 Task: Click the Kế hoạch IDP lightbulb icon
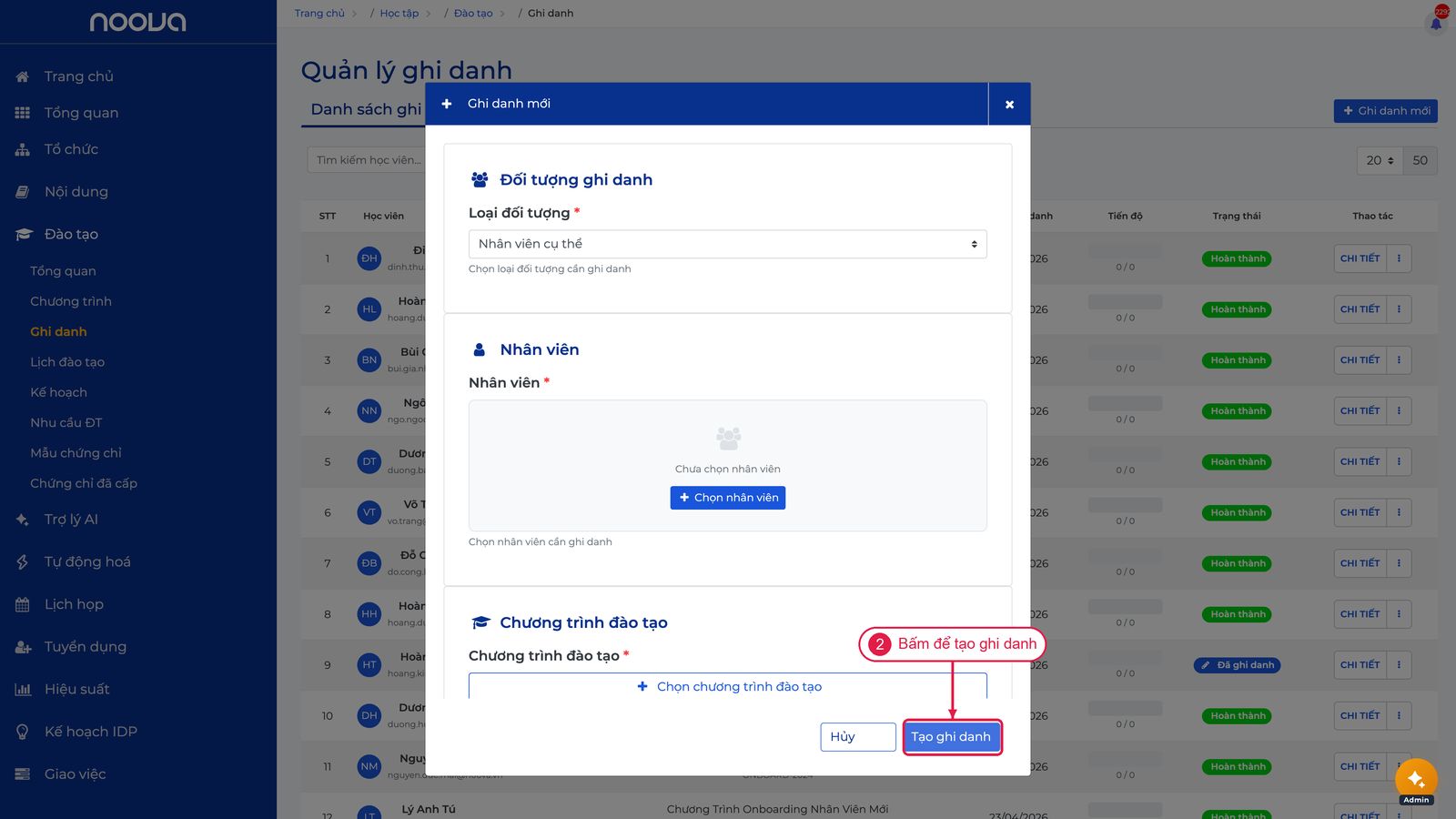23,732
